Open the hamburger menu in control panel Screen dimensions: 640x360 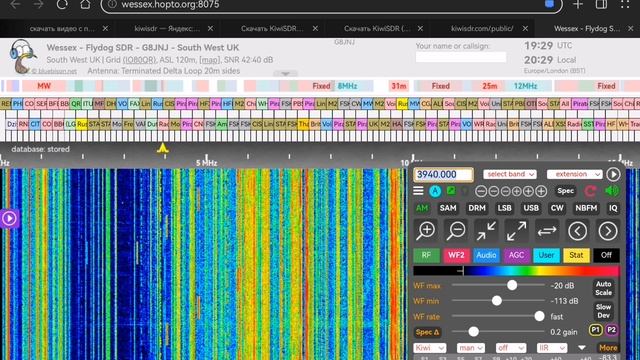point(418,191)
